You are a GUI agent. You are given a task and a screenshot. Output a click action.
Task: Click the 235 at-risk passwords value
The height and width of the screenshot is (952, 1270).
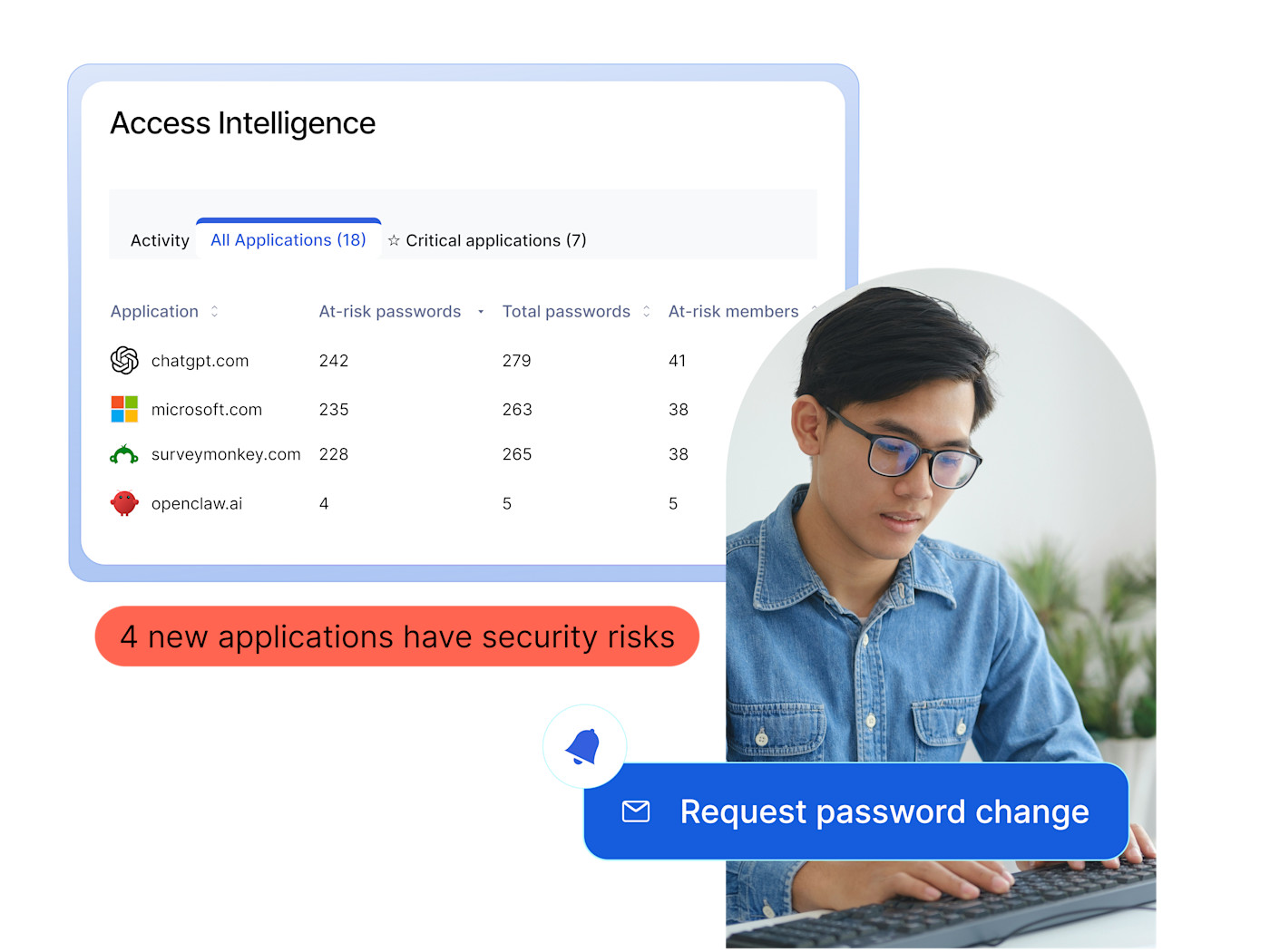click(334, 410)
